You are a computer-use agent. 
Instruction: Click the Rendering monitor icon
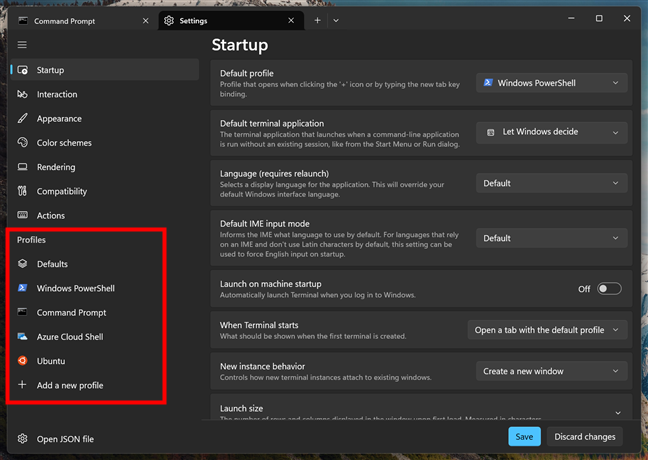point(22,167)
